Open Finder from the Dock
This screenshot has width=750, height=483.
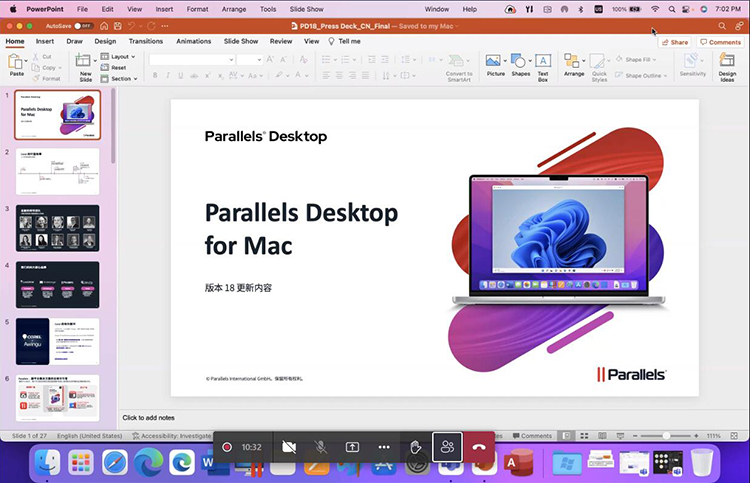[48, 462]
